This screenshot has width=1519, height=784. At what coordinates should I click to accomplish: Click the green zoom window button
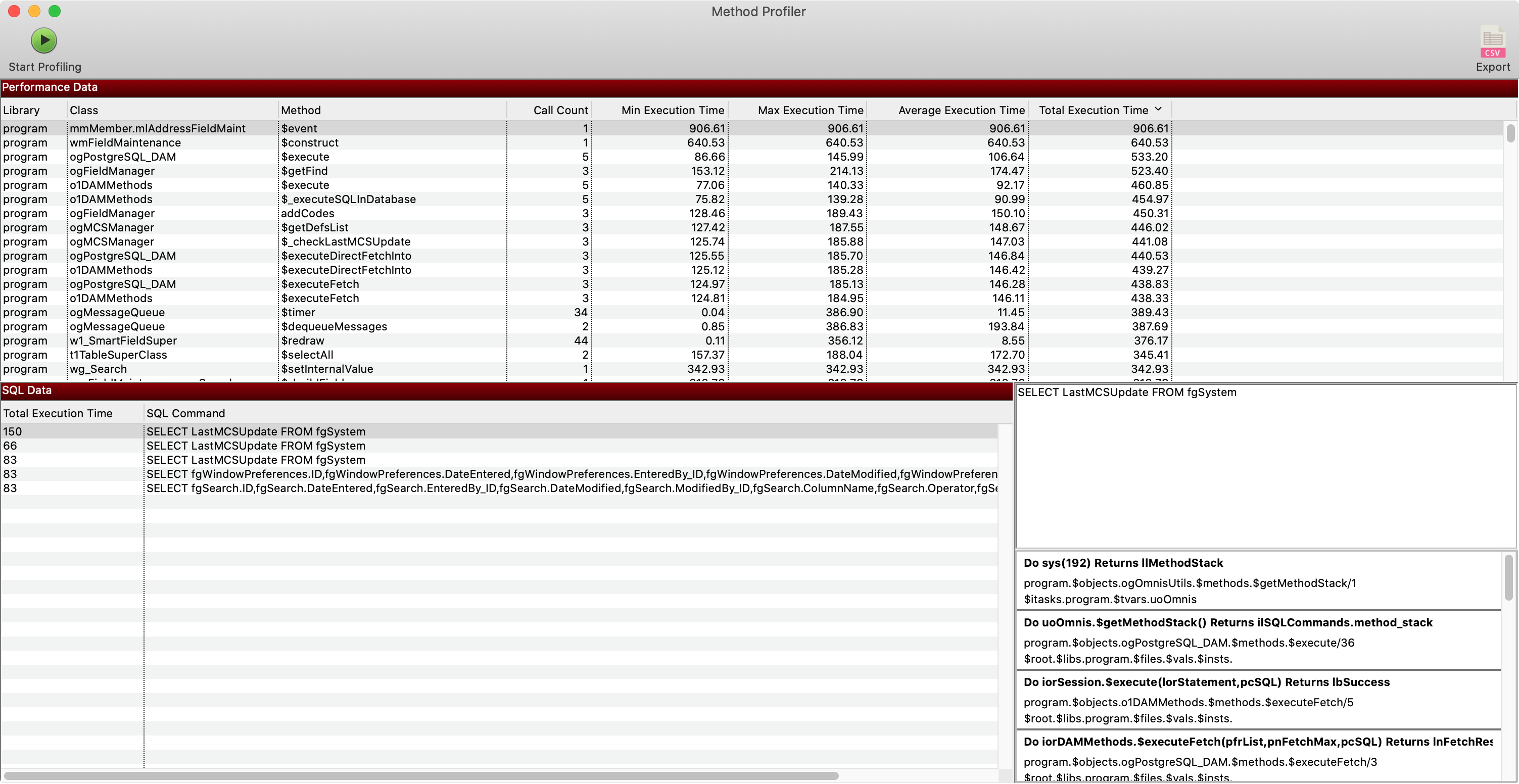click(x=54, y=11)
